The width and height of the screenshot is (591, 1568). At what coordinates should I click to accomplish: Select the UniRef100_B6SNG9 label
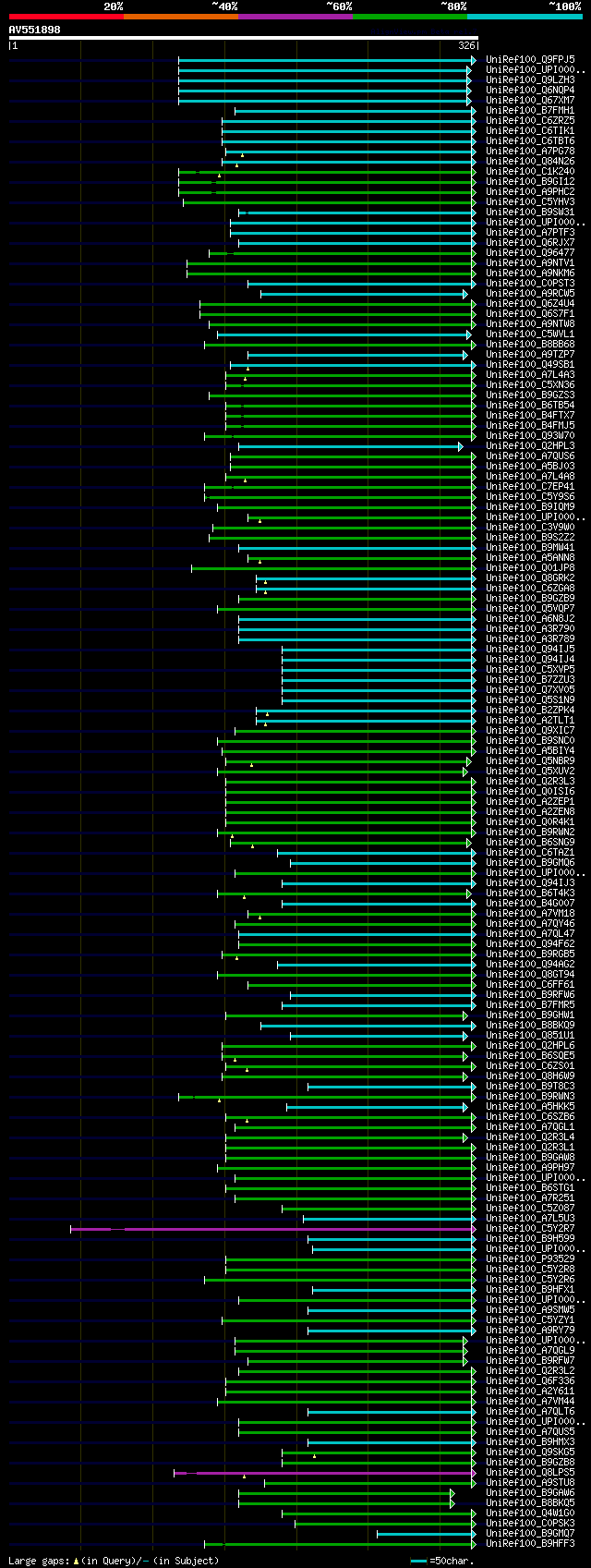point(530,843)
